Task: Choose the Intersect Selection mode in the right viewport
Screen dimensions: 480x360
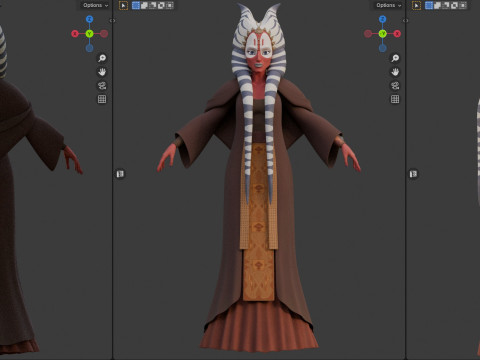Action: (x=463, y=5)
